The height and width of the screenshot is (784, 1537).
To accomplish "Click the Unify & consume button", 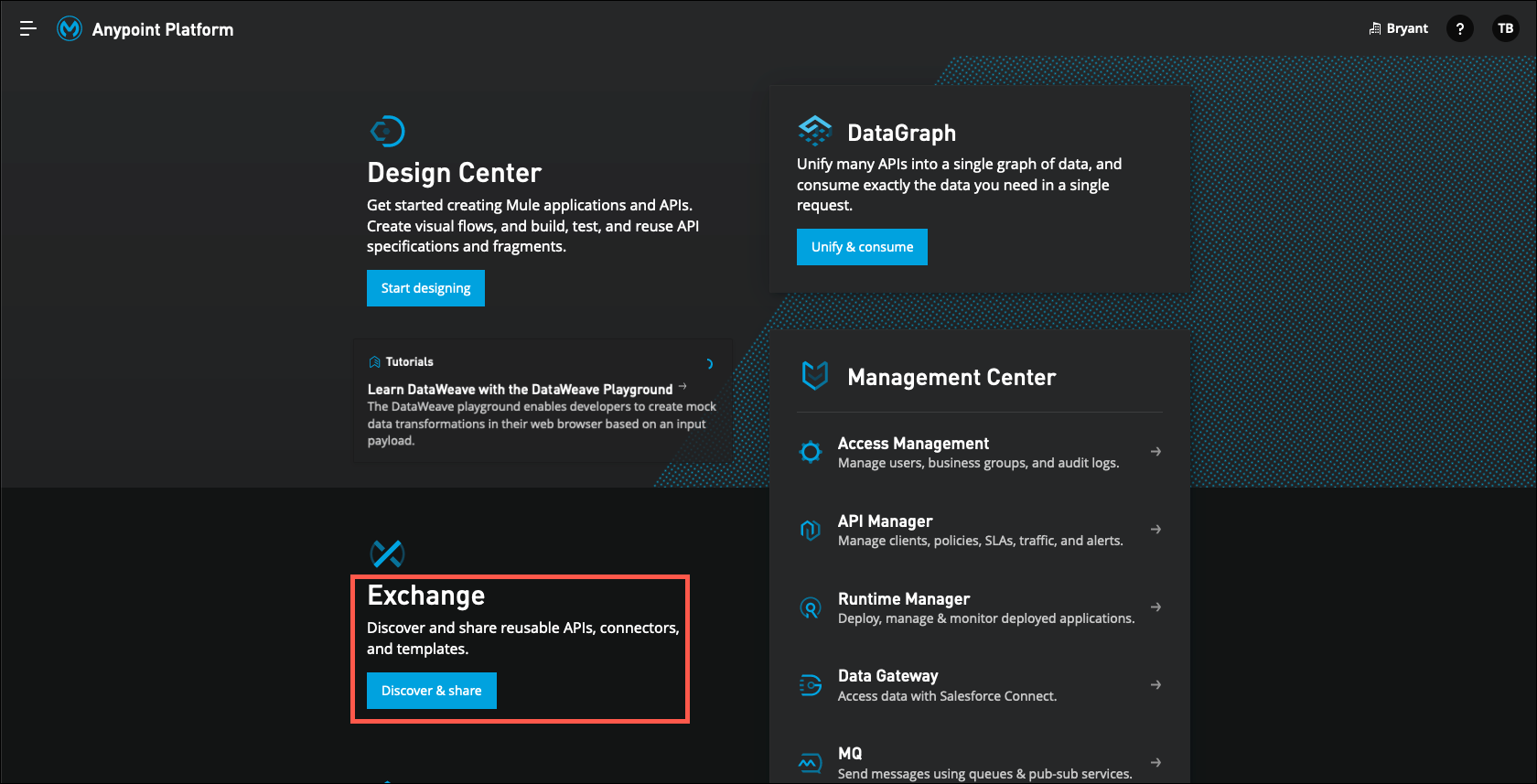I will (x=862, y=247).
